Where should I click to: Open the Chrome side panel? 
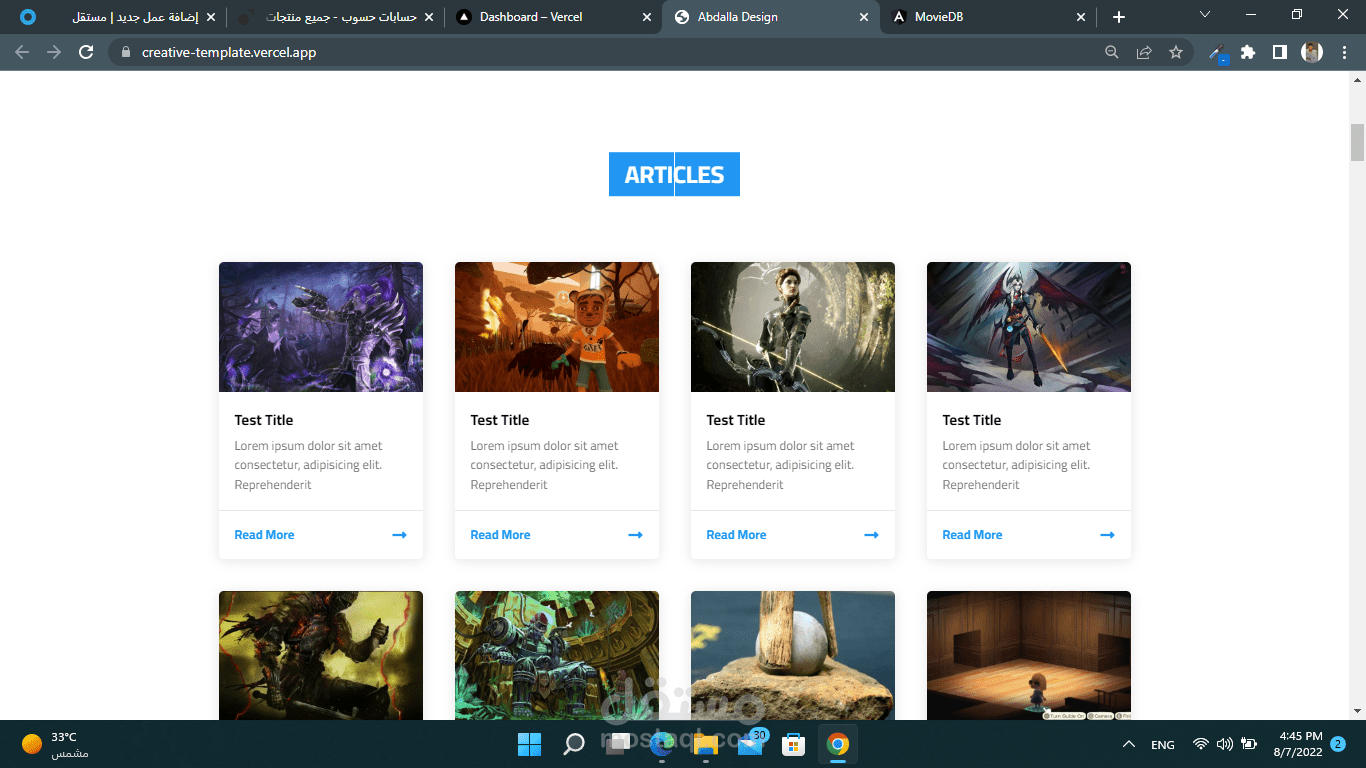coord(1279,52)
